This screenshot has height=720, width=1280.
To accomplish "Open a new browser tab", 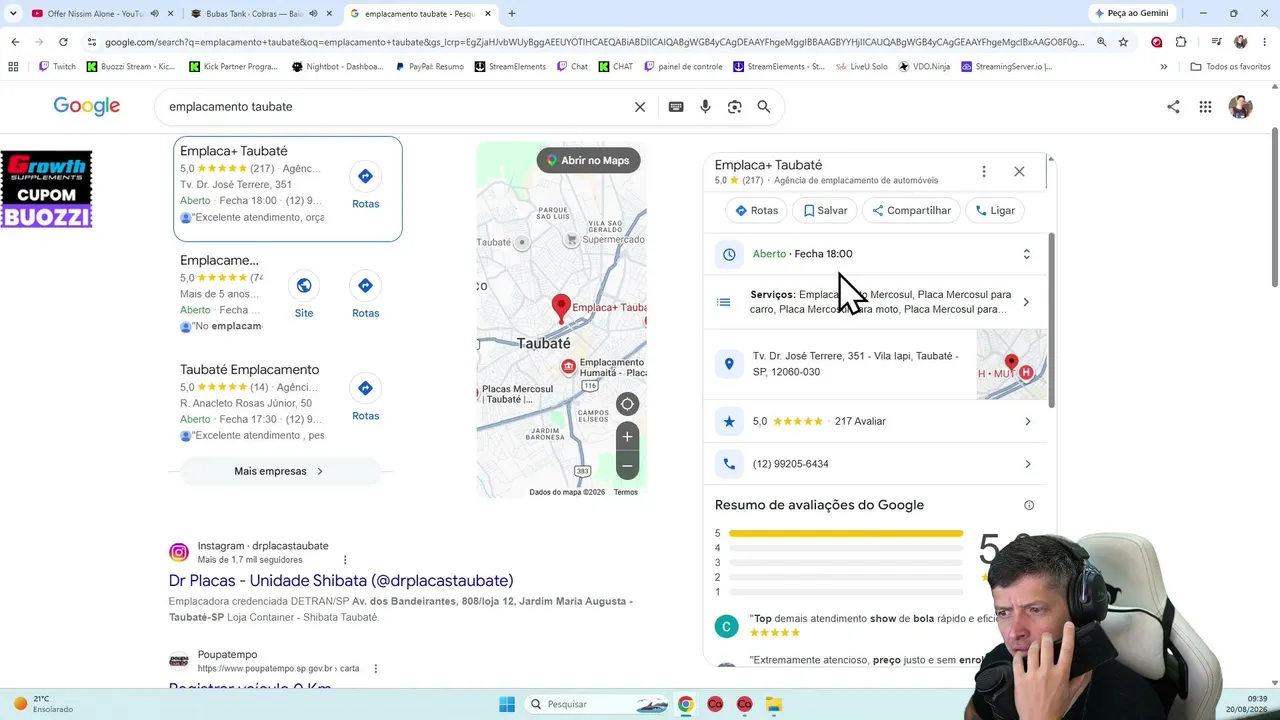I will 512,13.
